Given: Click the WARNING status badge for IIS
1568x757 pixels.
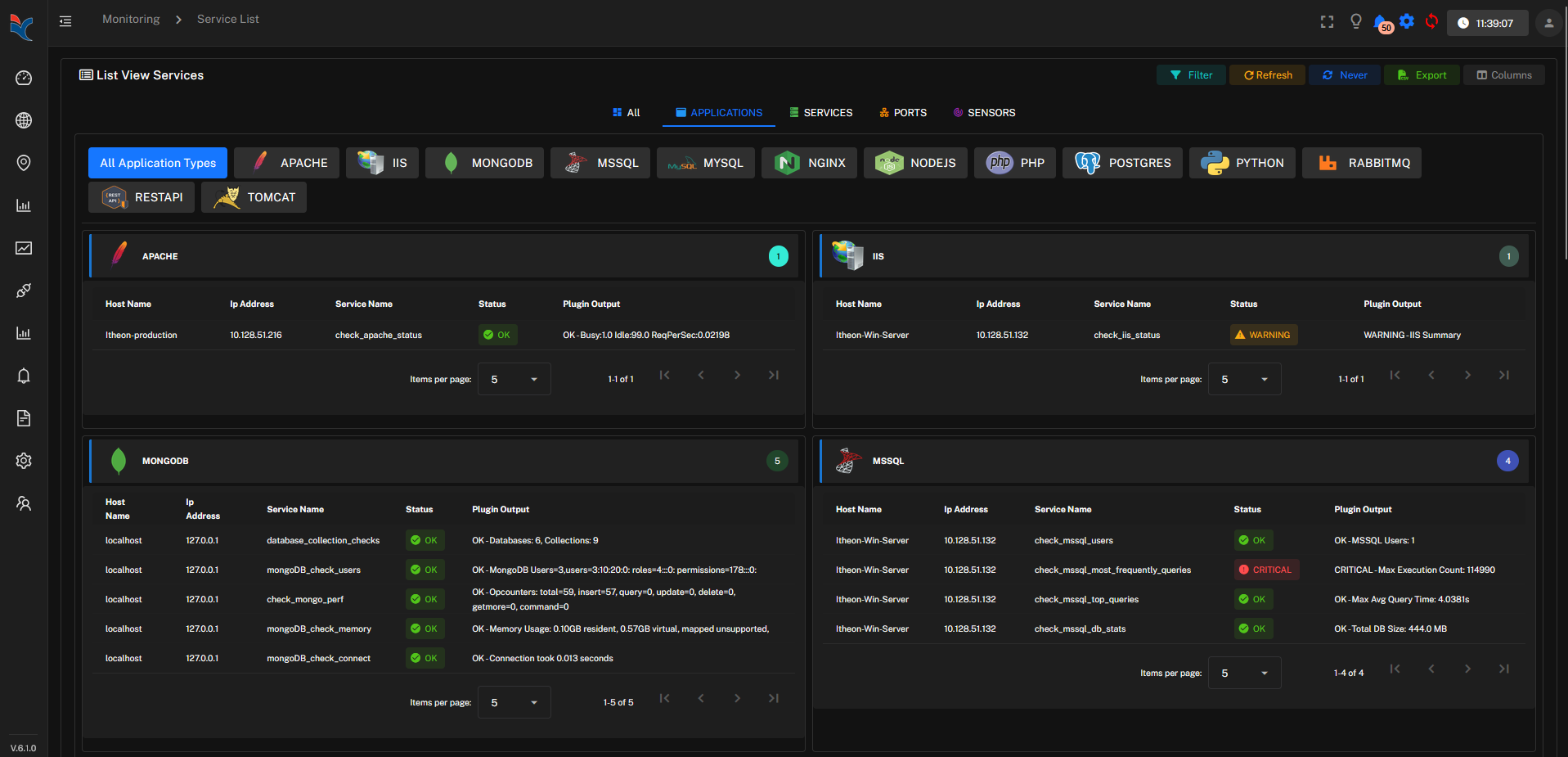Looking at the screenshot, I should pos(1264,335).
